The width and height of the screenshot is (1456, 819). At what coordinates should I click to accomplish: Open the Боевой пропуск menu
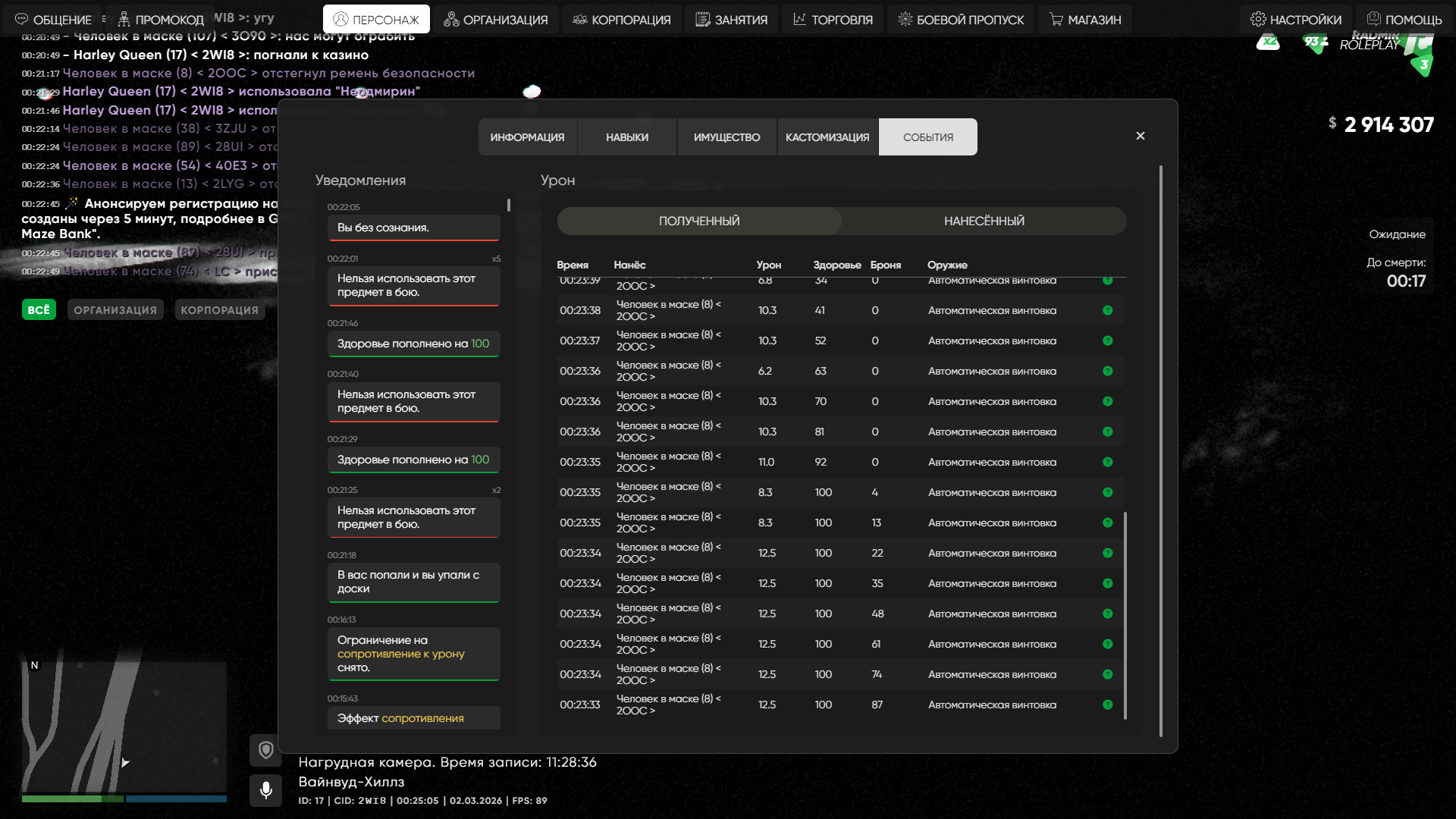tap(961, 20)
